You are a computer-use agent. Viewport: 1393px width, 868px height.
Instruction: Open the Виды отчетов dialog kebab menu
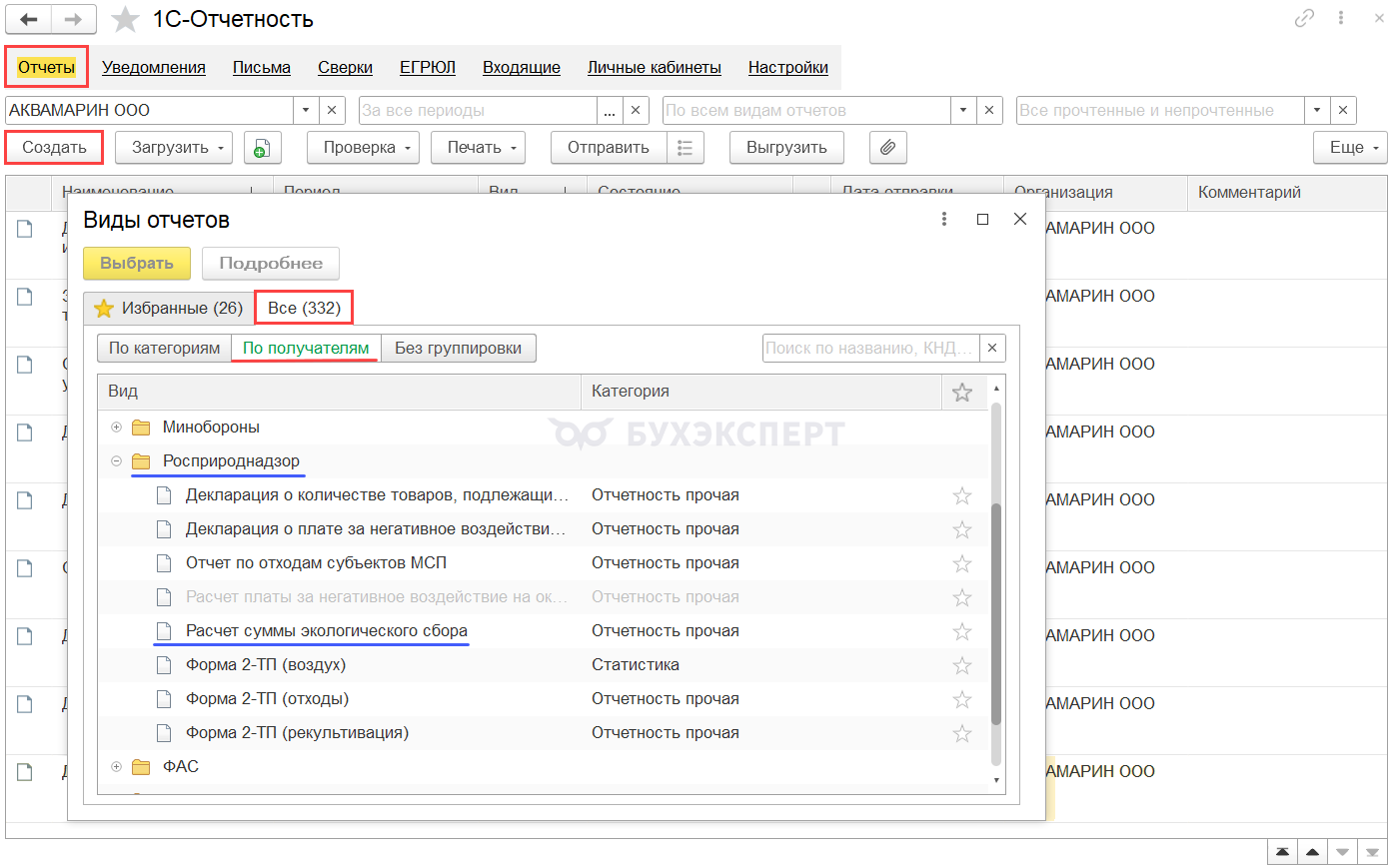click(944, 219)
